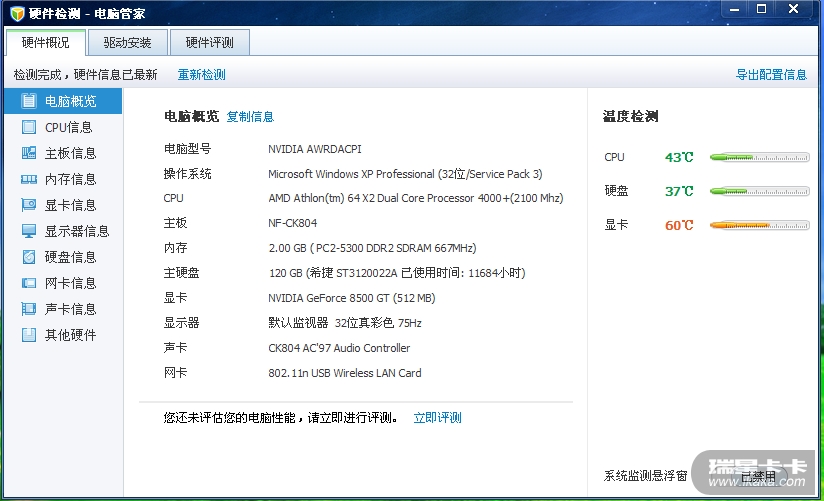Viewport: 824px width, 501px height.
Task: Click the CPU信息 chip icon
Action: point(29,127)
